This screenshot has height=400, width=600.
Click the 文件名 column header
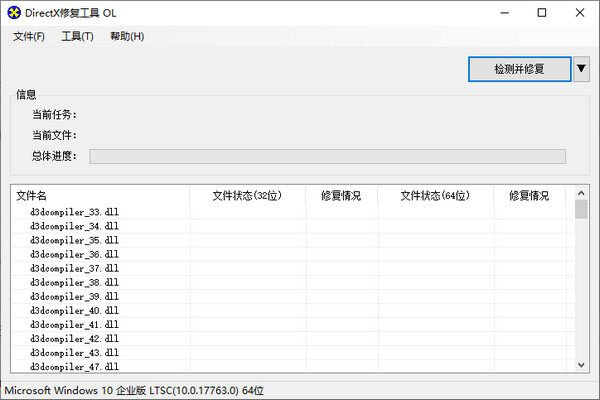click(x=101, y=196)
